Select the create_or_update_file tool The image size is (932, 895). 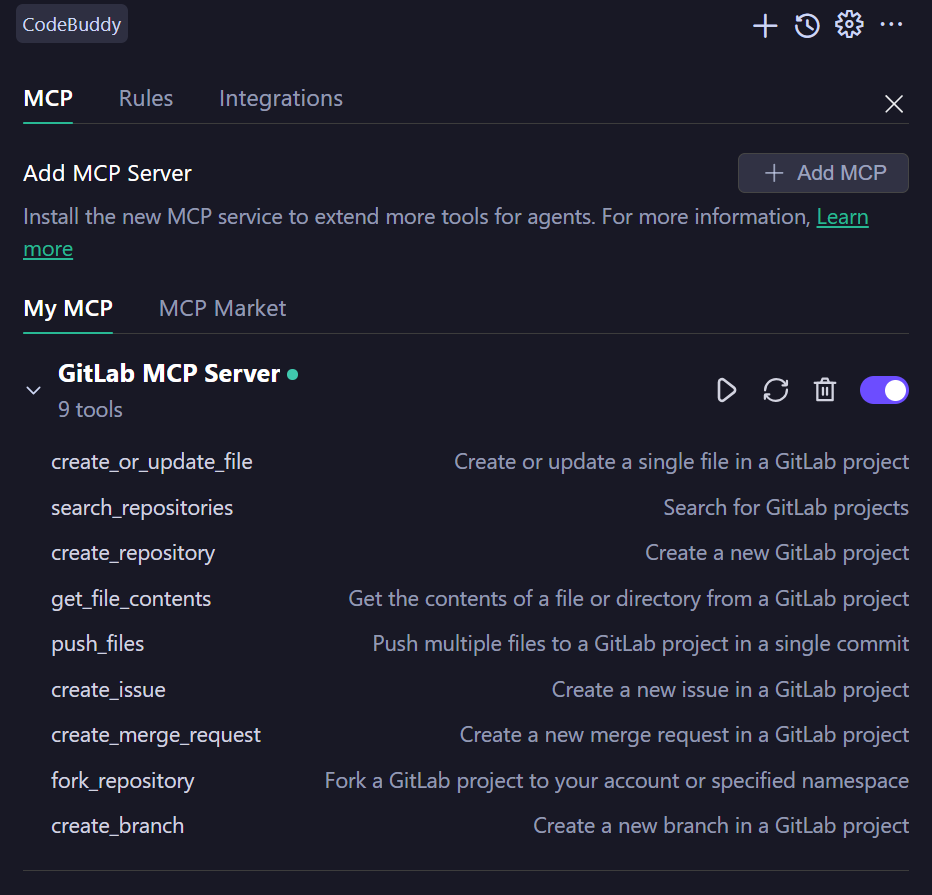pyautogui.click(x=152, y=462)
